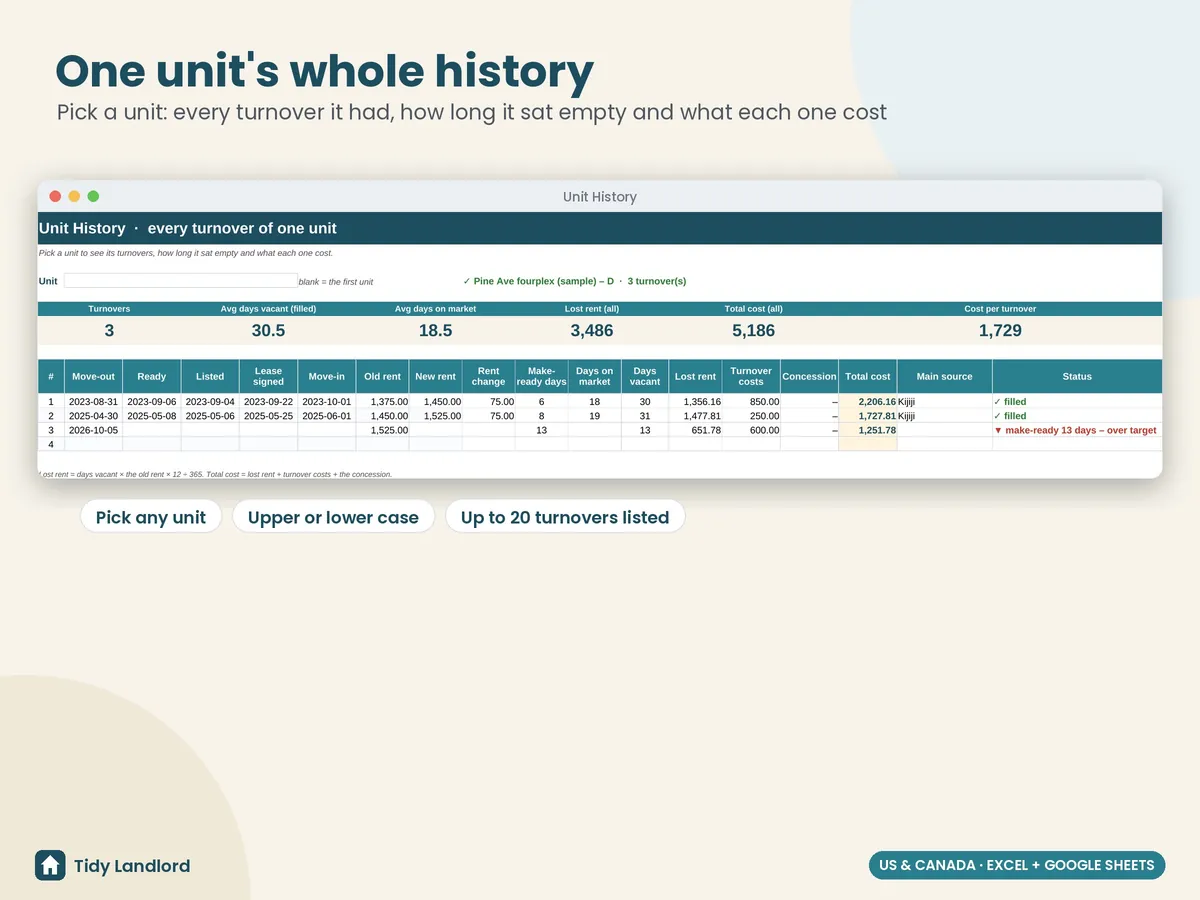This screenshot has width=1200, height=900.
Task: Click the move-out date 2023-08-31
Action: [94, 402]
